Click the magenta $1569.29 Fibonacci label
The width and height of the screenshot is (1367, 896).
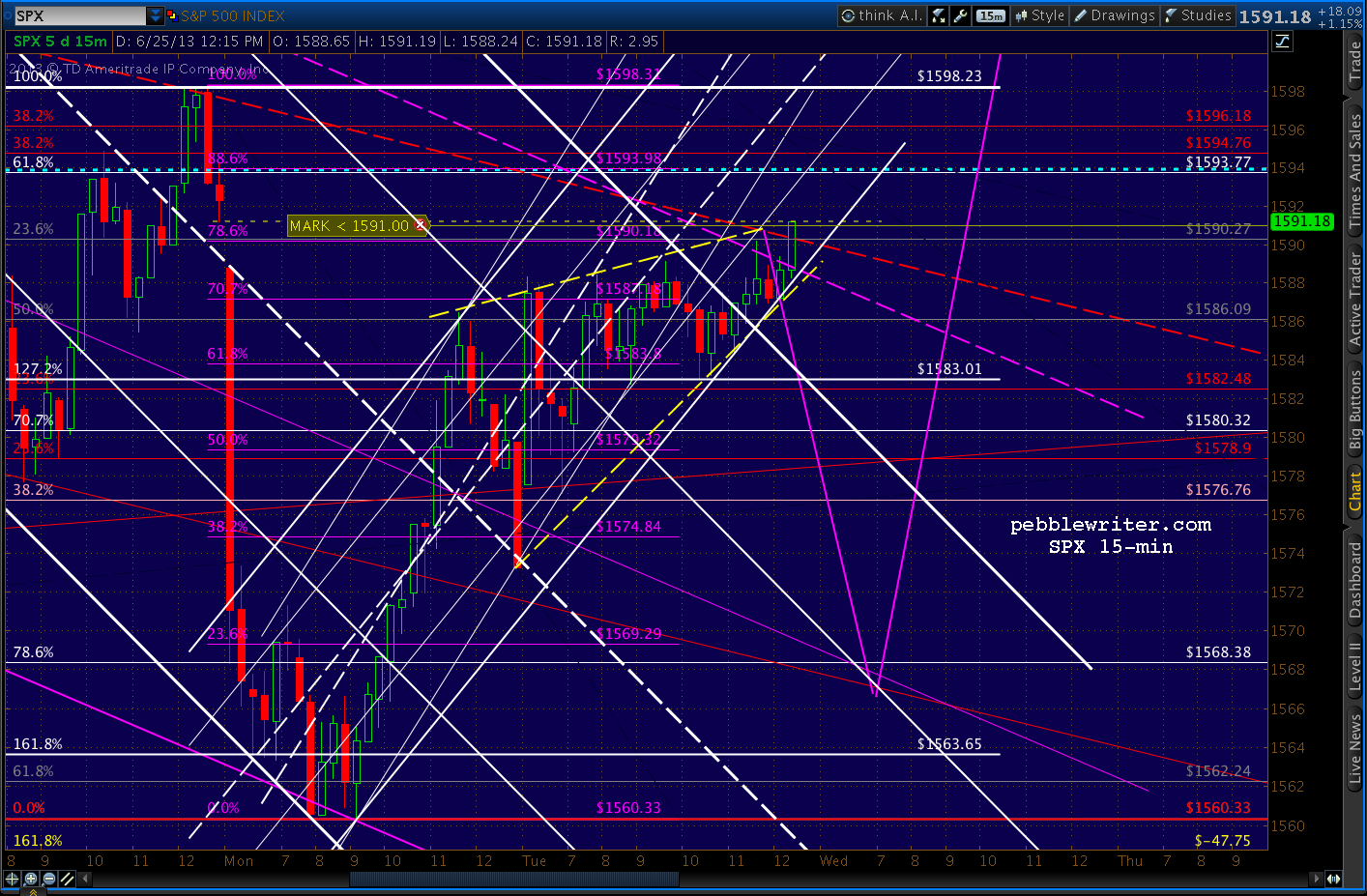[629, 634]
